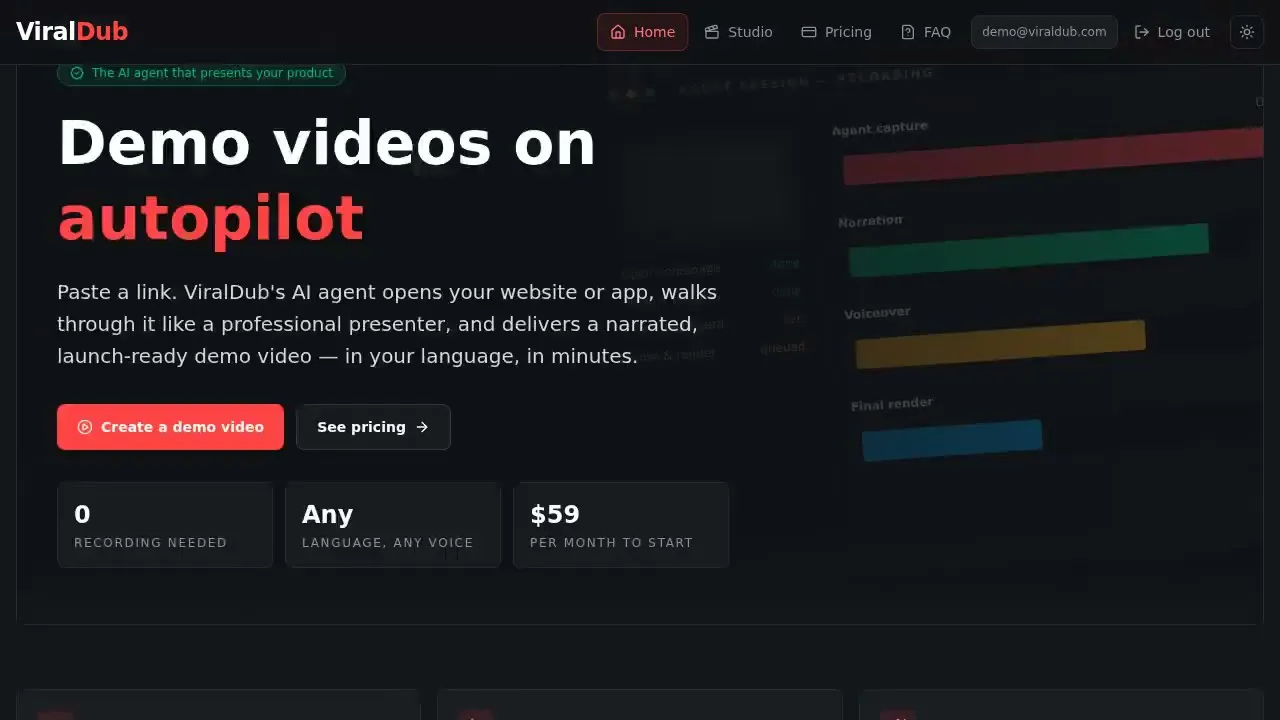This screenshot has height=720, width=1280.
Task: Click the 'Demo videos on' heading text
Action: [x=327, y=142]
